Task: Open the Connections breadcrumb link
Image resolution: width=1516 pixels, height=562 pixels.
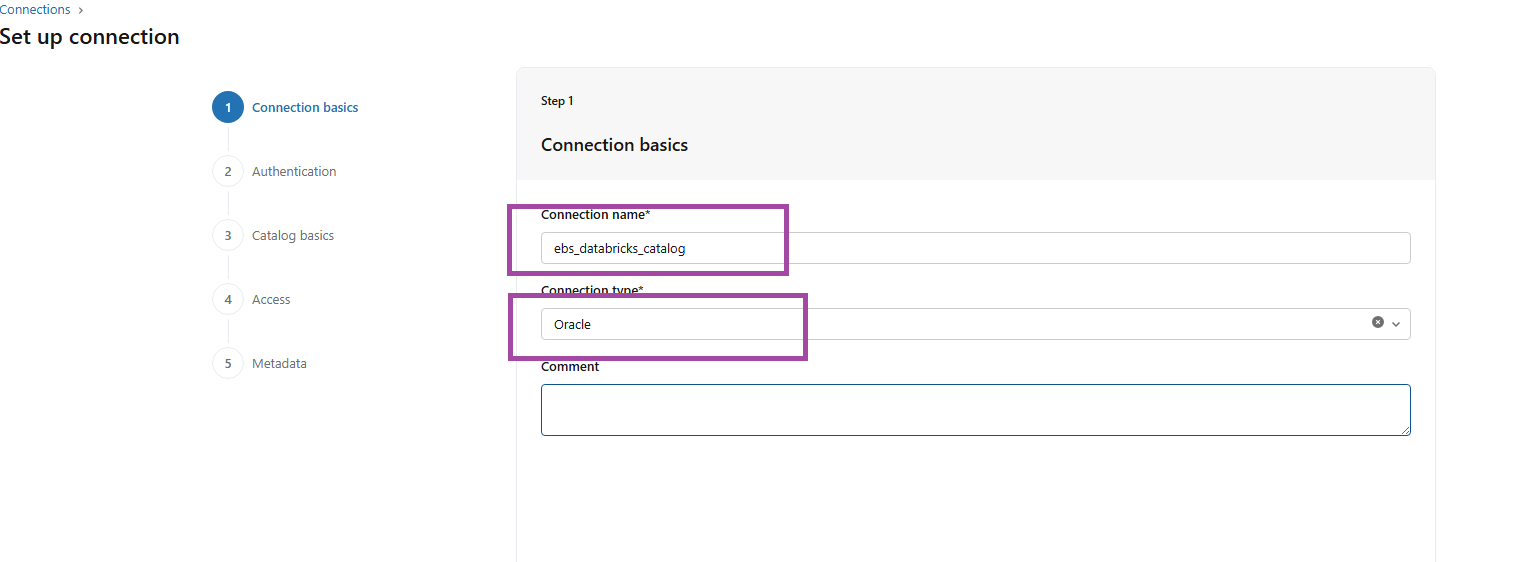Action: pos(35,10)
